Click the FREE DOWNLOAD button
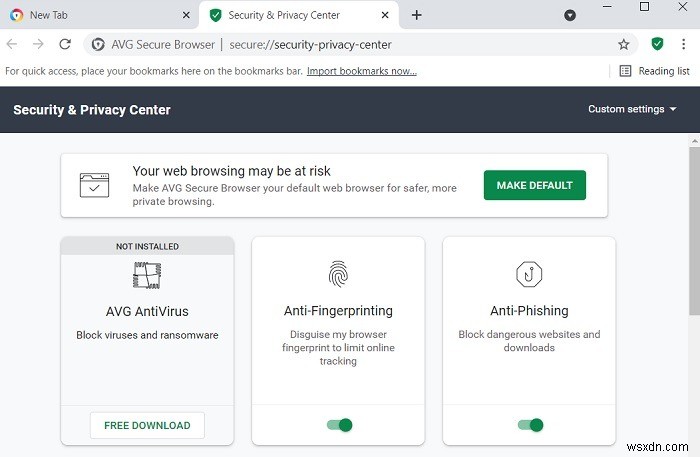 (x=147, y=425)
